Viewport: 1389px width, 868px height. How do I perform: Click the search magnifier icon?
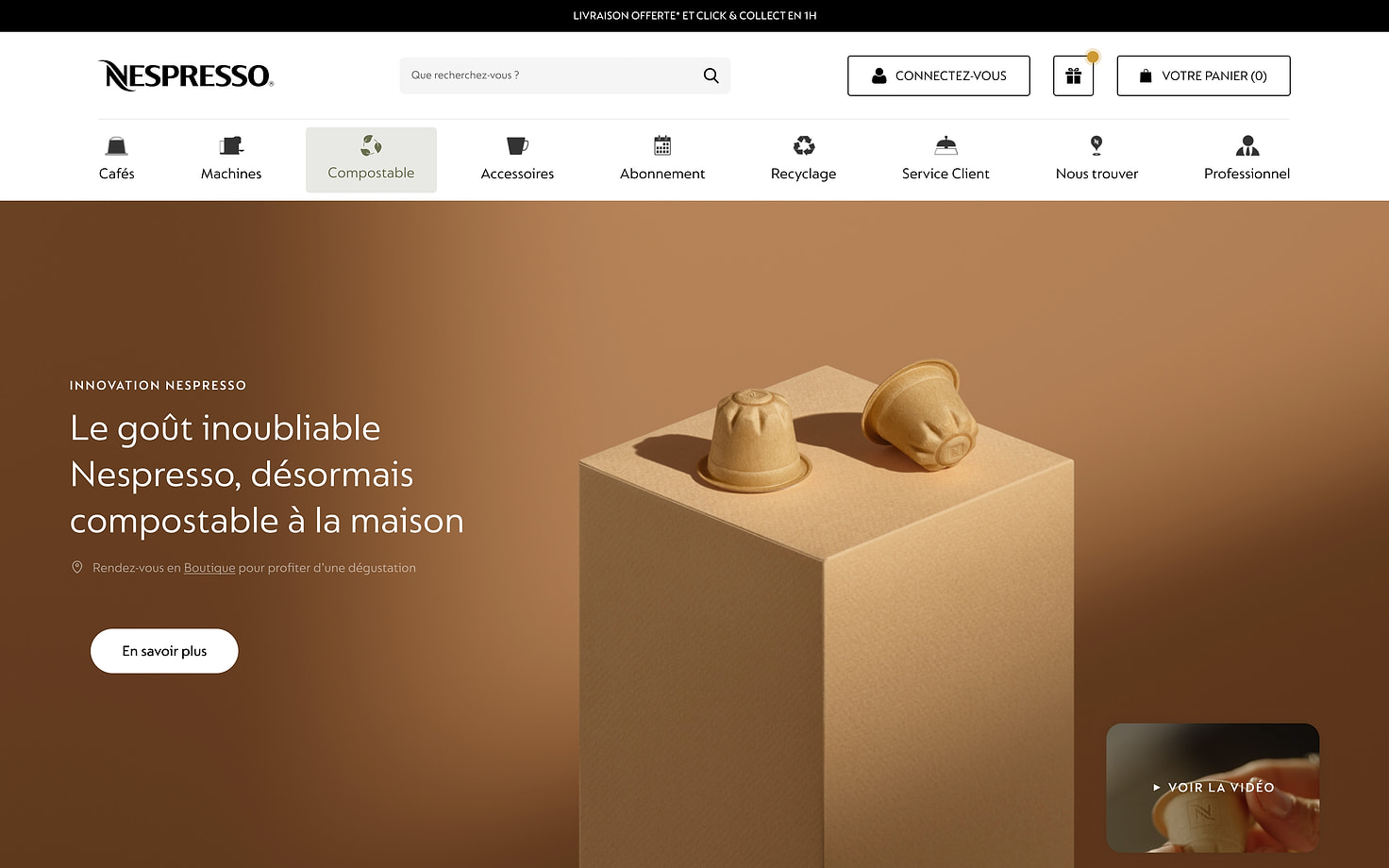711,75
